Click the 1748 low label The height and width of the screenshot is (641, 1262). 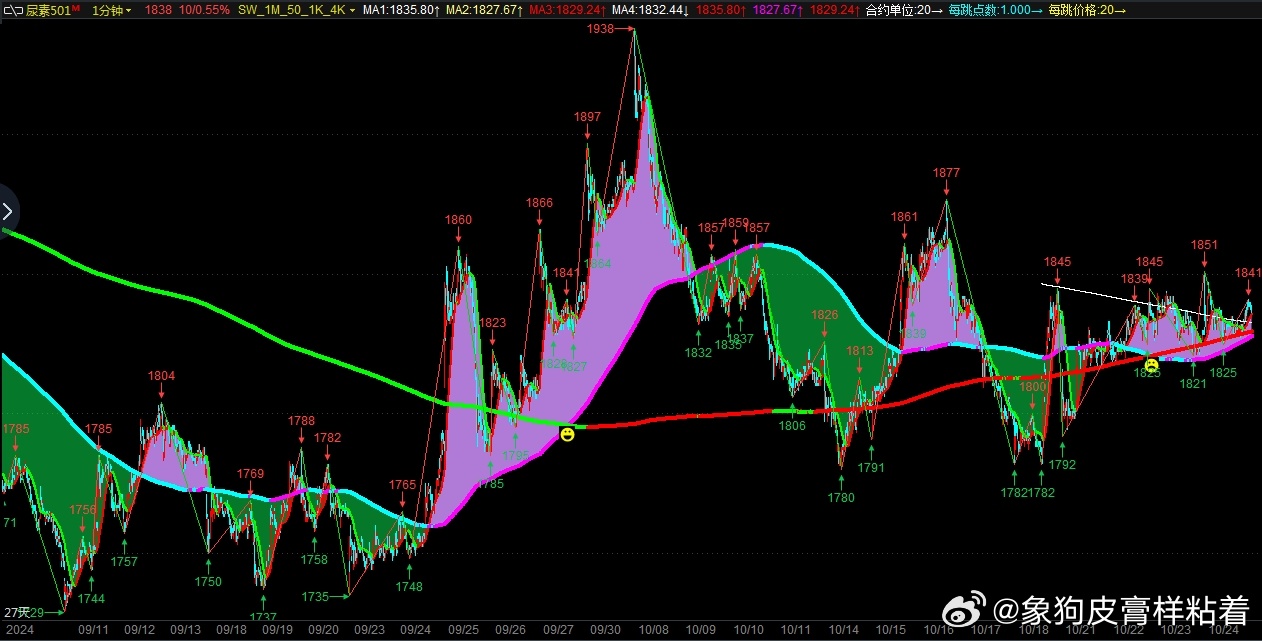pos(409,587)
